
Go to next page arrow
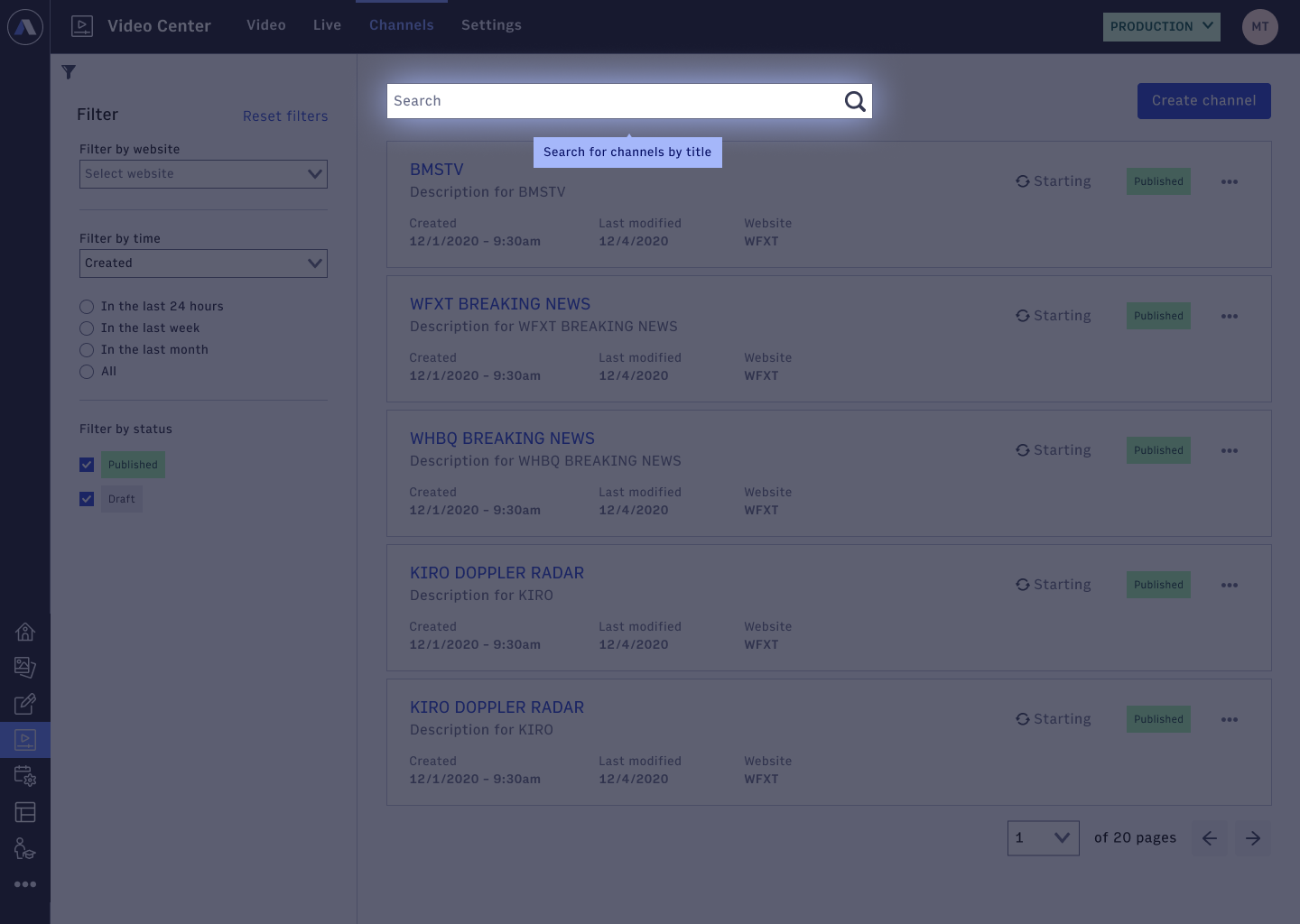tap(1253, 838)
